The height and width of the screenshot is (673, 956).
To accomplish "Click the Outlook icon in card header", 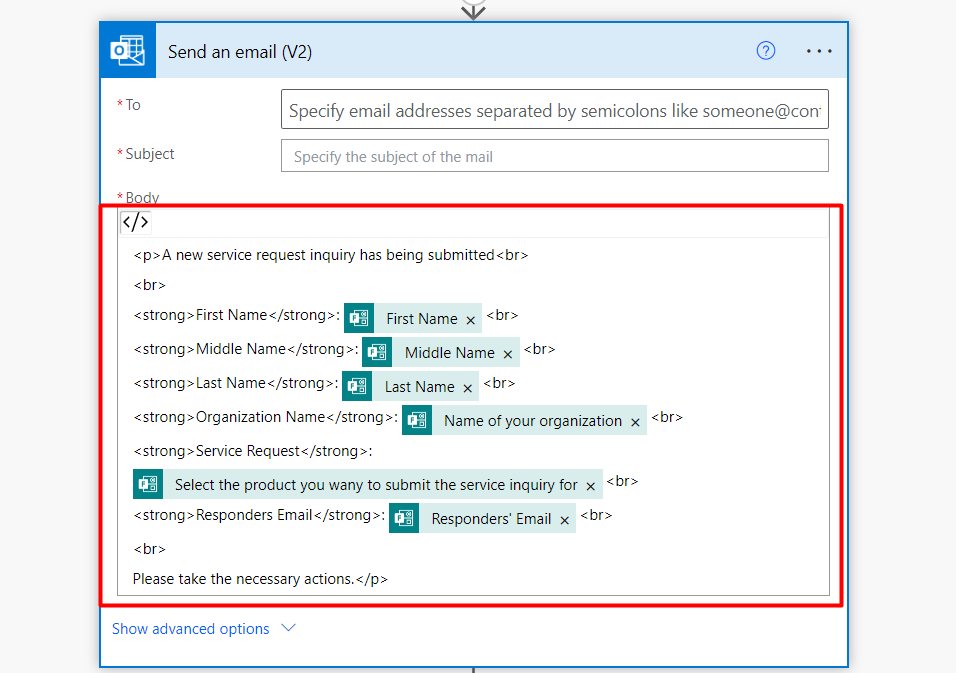I will [128, 51].
